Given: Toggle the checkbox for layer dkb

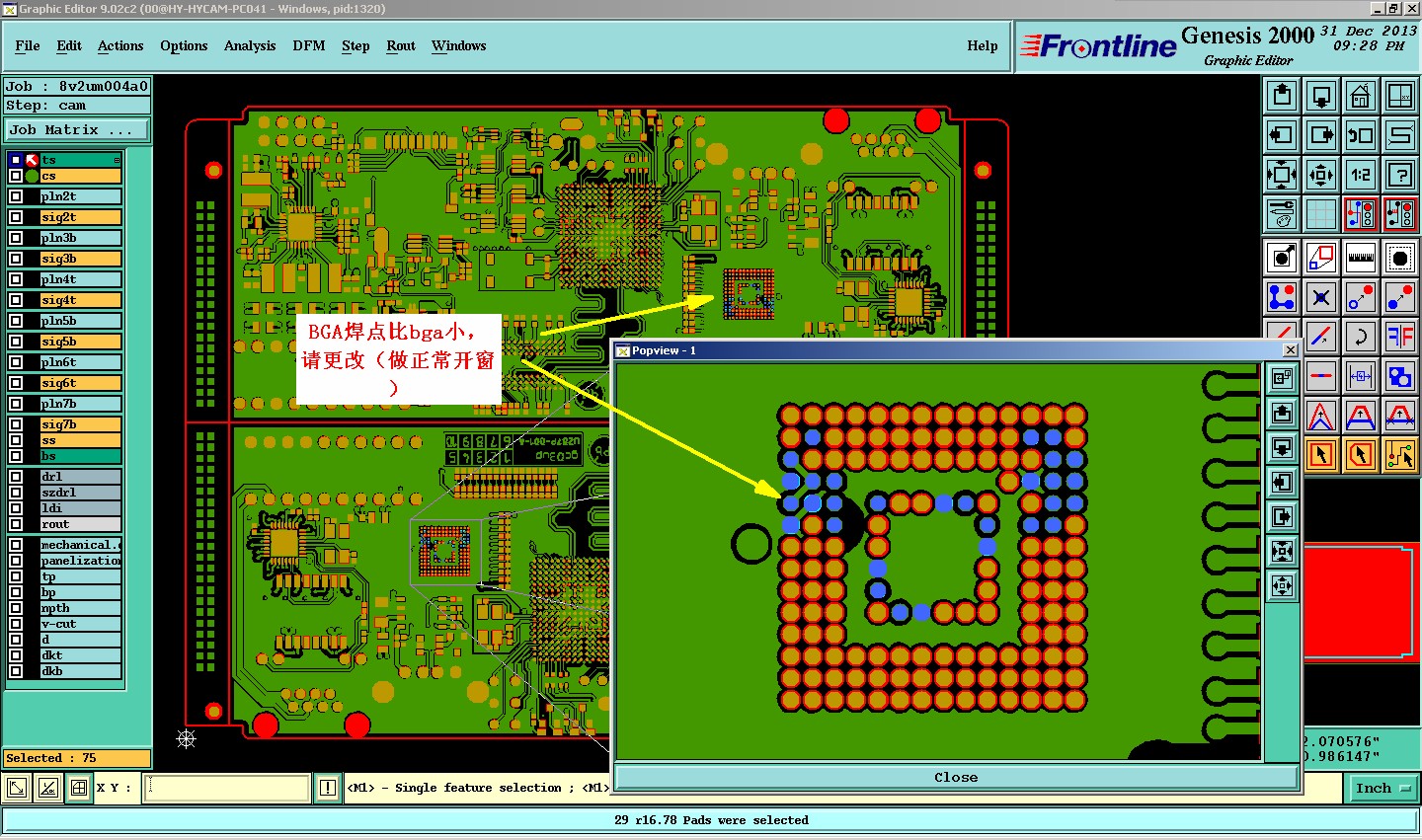Looking at the screenshot, I should pyautogui.click(x=16, y=671).
